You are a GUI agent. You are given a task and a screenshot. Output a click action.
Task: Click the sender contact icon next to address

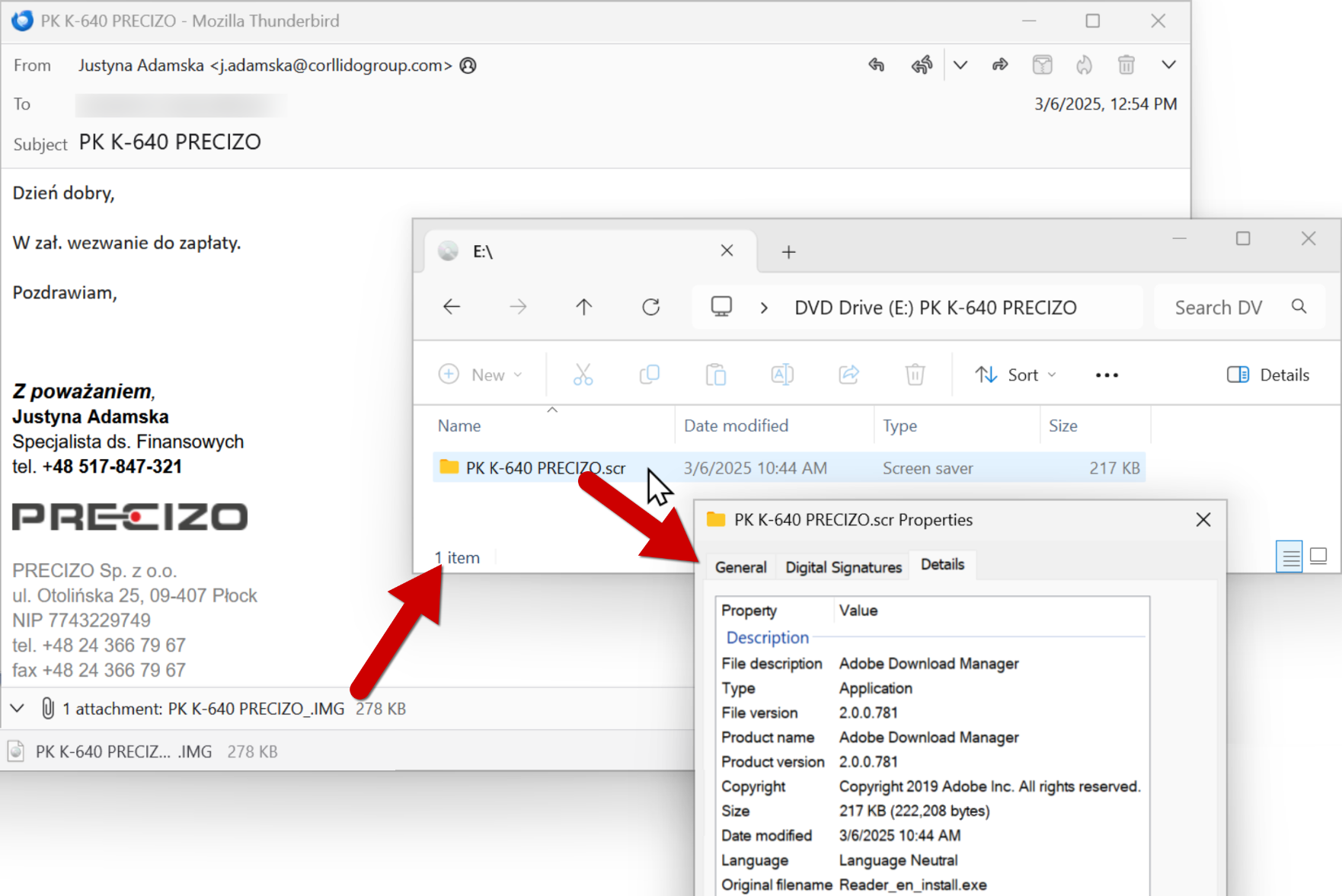pos(468,65)
